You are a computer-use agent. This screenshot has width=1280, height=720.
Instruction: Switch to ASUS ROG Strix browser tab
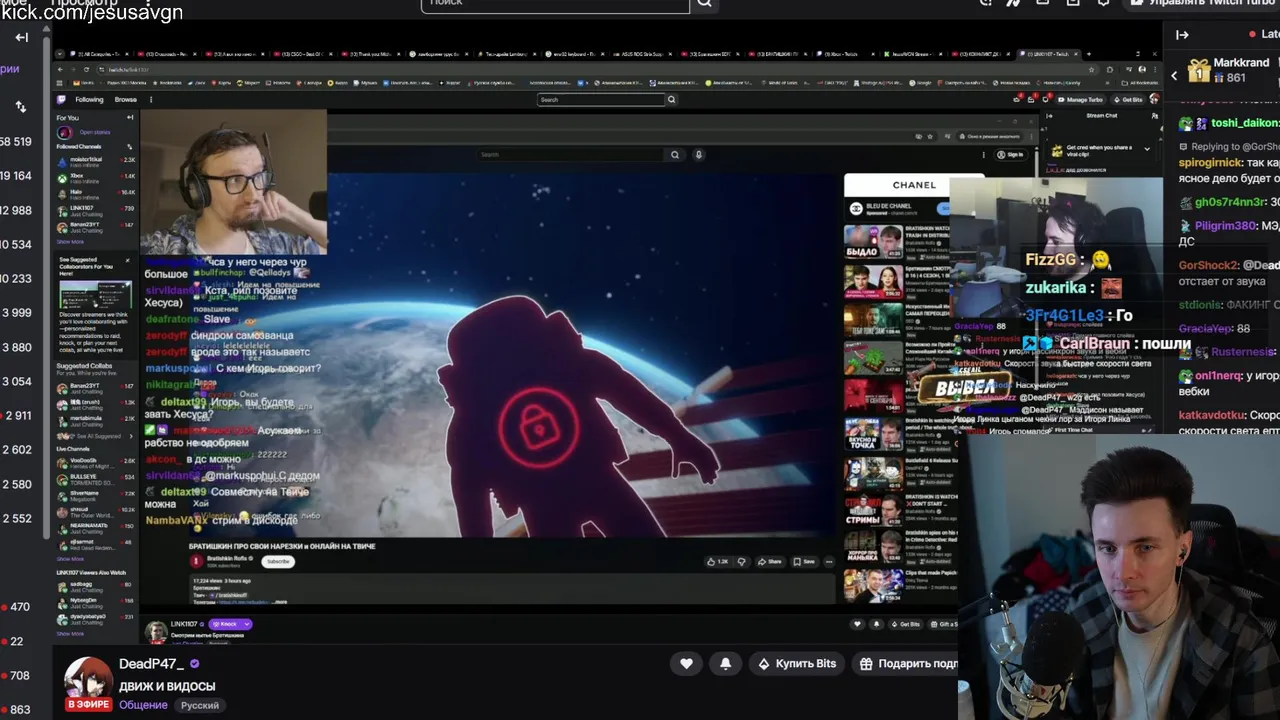point(643,54)
